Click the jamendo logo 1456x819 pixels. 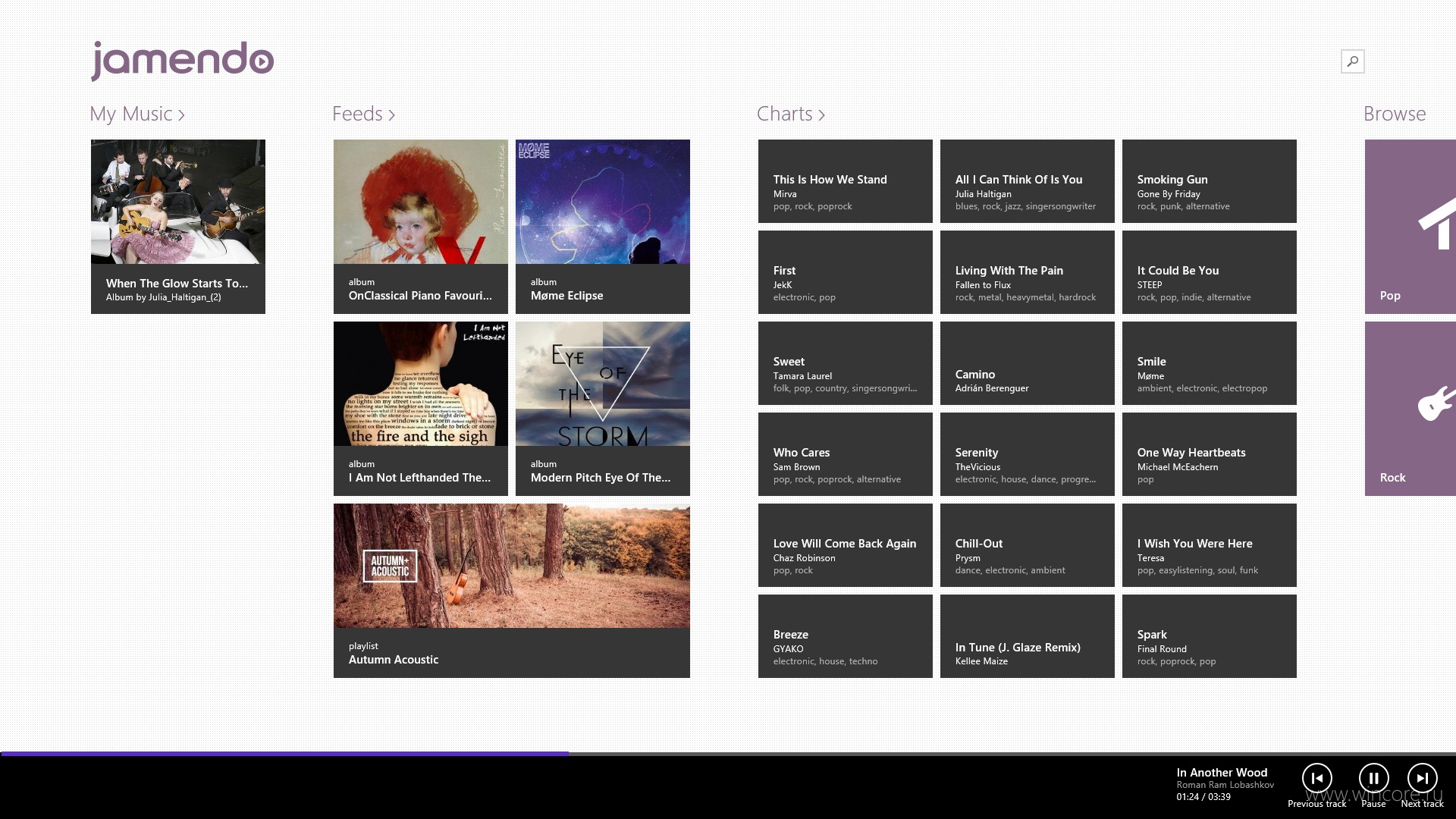point(182,61)
